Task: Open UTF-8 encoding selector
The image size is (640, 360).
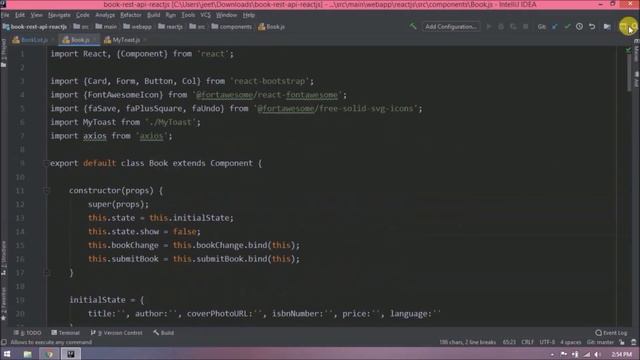Action: tap(547, 342)
